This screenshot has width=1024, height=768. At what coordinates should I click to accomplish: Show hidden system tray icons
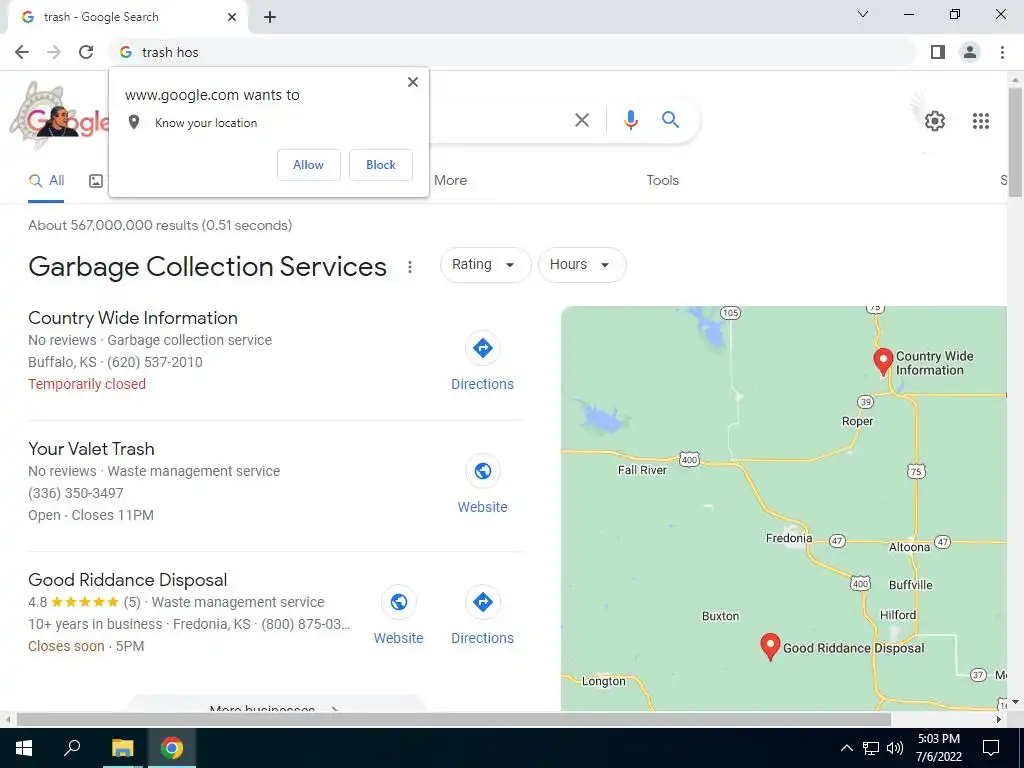coord(846,748)
